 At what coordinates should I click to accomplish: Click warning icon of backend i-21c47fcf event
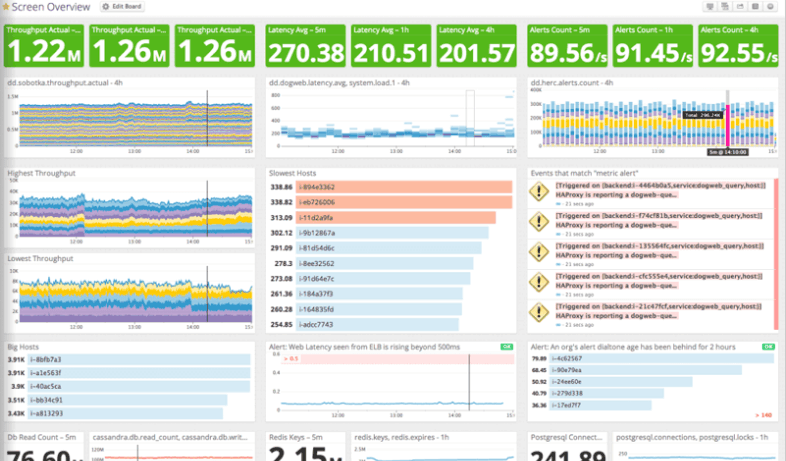(538, 312)
